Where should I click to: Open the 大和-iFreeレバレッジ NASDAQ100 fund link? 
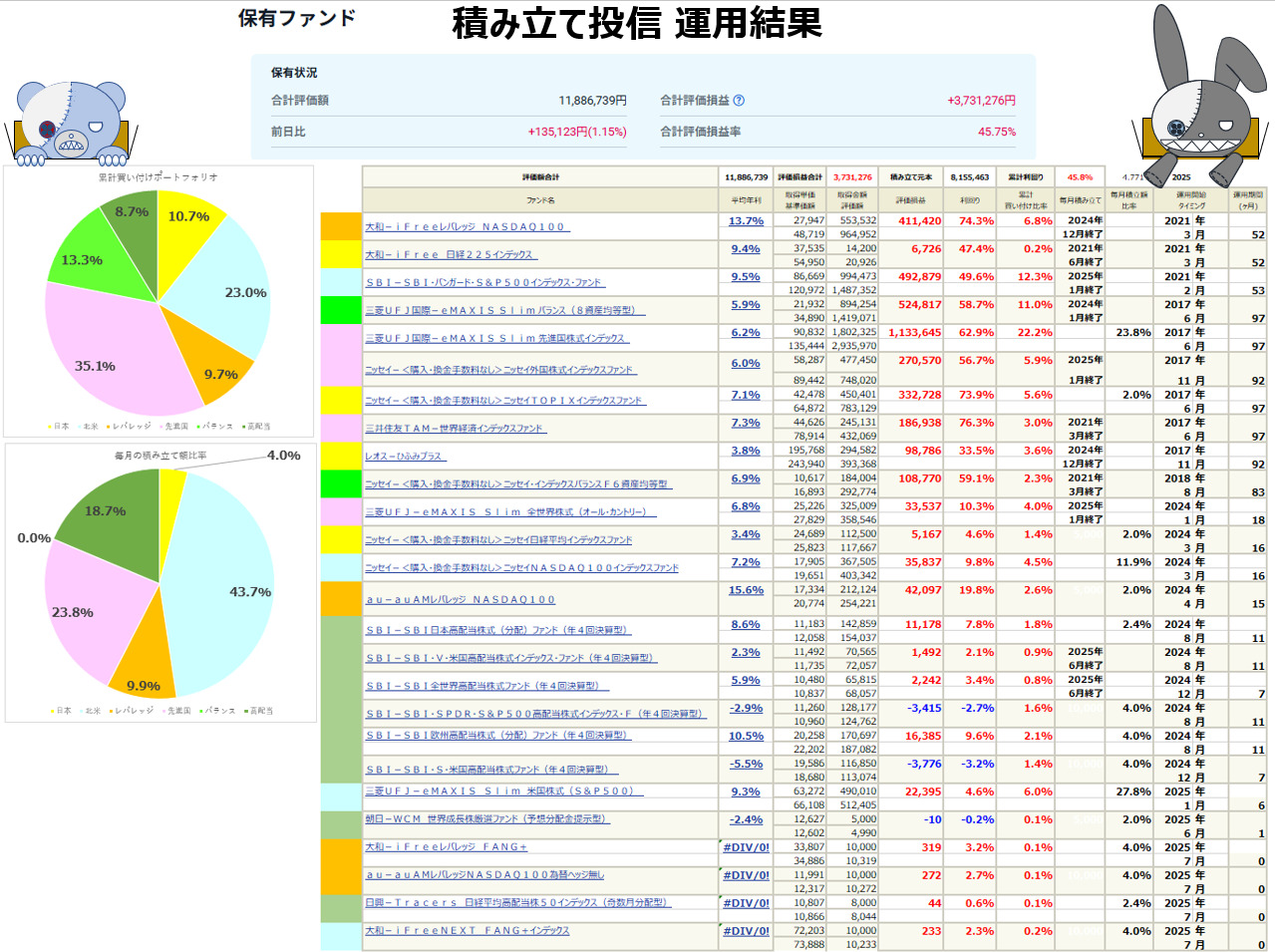coord(468,227)
